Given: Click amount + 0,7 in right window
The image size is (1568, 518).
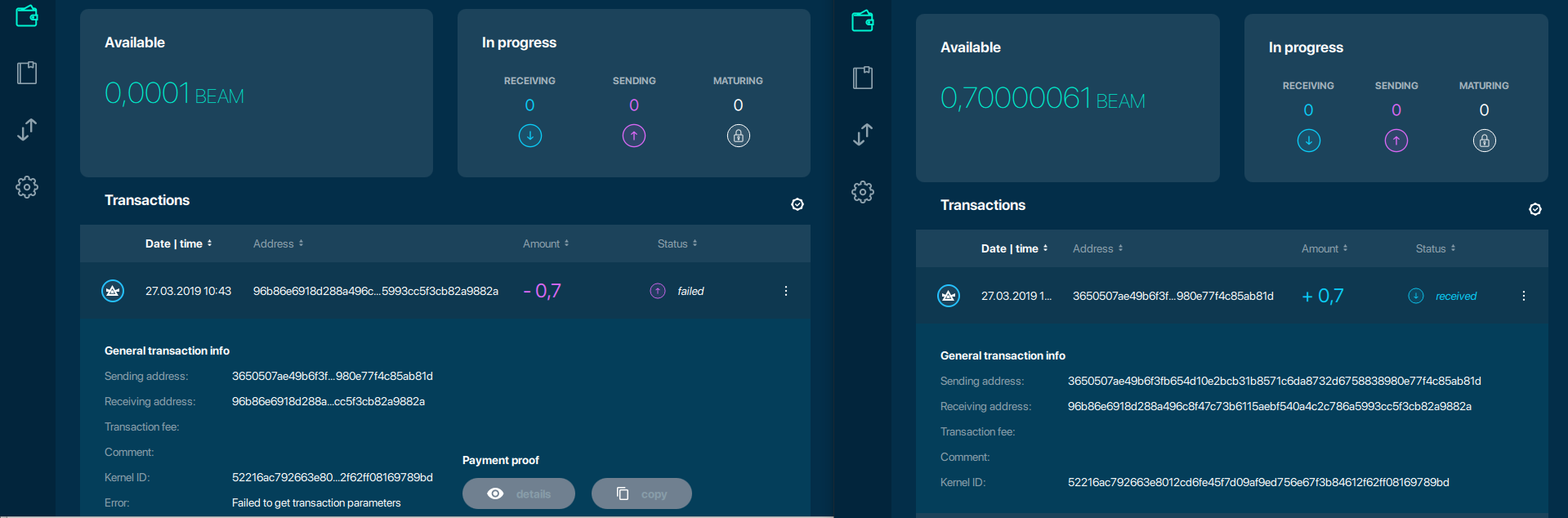Looking at the screenshot, I should point(1323,296).
